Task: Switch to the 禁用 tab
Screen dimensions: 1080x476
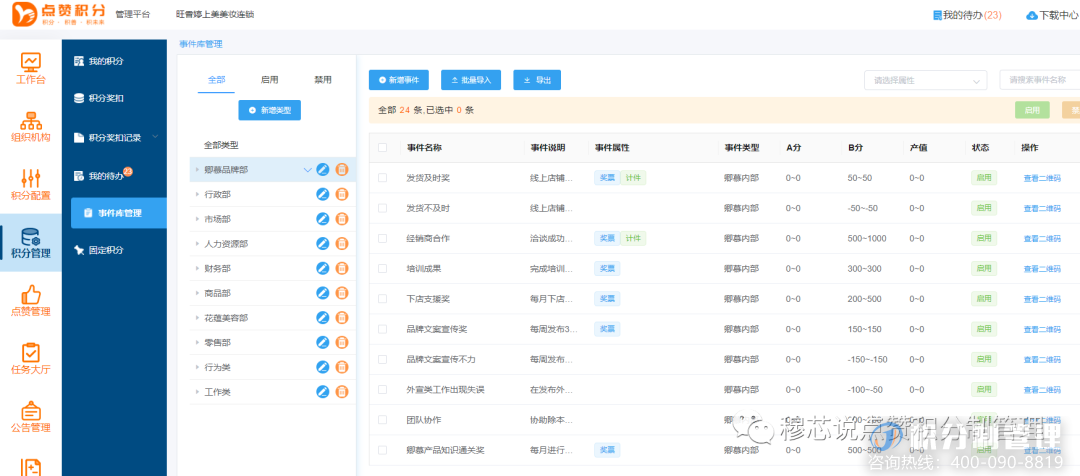Action: tap(323, 80)
